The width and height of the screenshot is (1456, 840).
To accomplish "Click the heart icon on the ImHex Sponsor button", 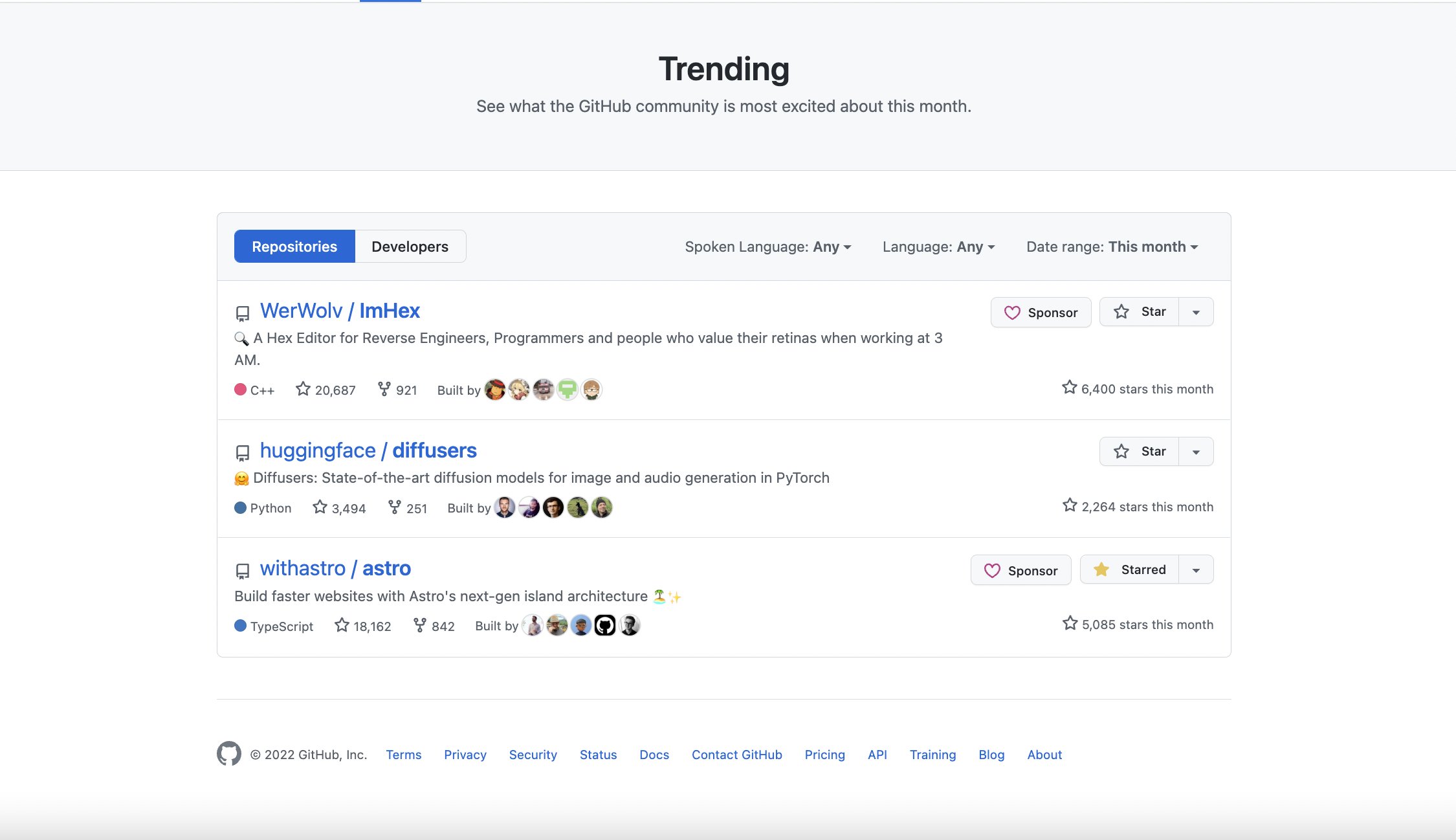I will [1012, 312].
